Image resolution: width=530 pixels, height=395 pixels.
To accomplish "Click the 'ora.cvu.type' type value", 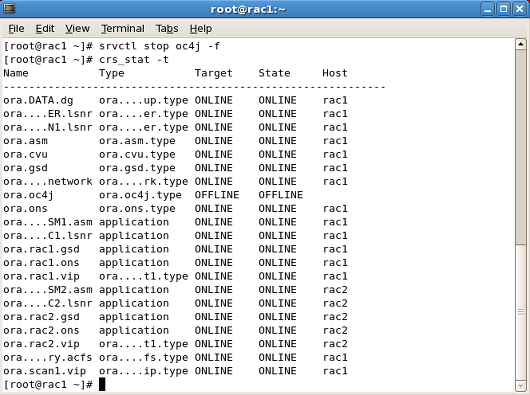I will coord(137,154).
